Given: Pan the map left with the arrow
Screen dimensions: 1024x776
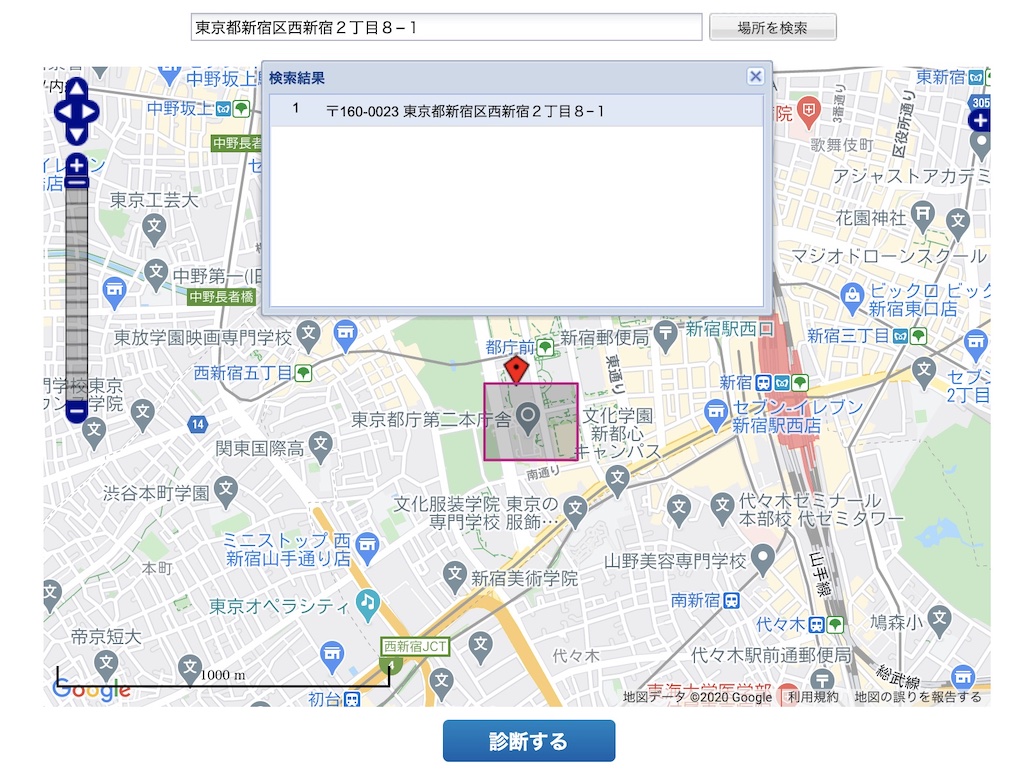Looking at the screenshot, I should [x=63, y=112].
